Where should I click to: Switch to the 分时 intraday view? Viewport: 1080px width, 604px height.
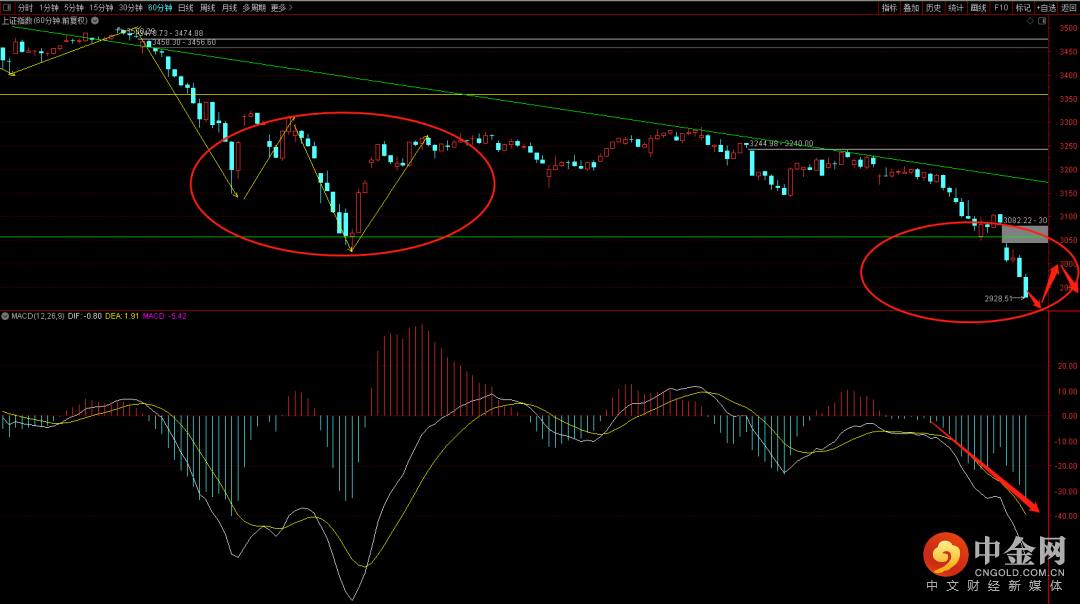[x=26, y=7]
